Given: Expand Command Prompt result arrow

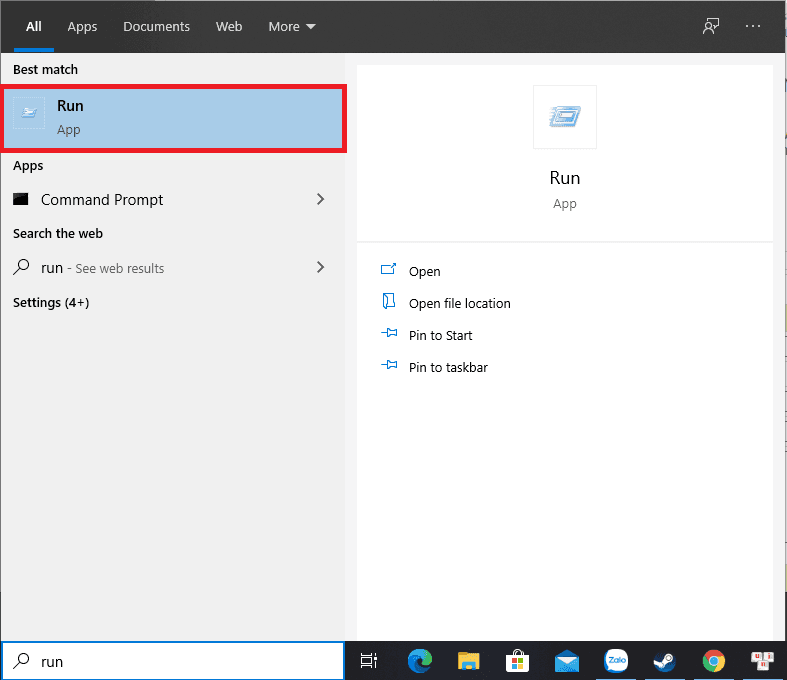Looking at the screenshot, I should point(320,200).
